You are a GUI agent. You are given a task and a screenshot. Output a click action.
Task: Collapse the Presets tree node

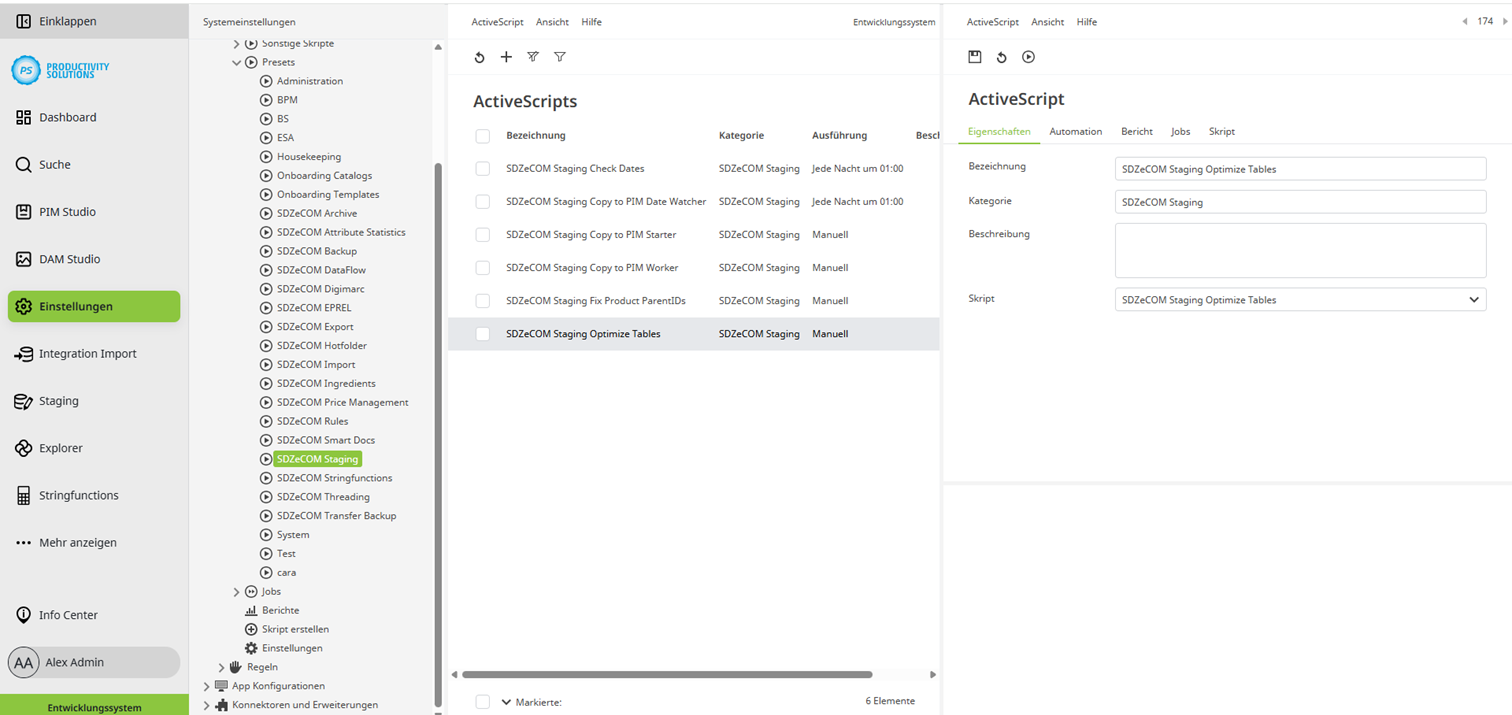pyautogui.click(x=237, y=62)
